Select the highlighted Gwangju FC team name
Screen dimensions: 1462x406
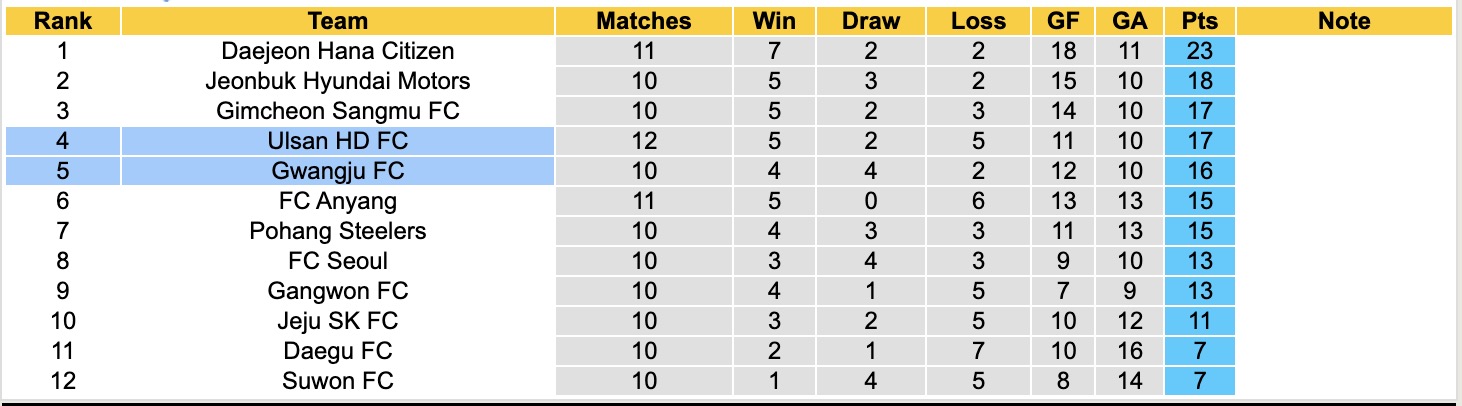pos(338,171)
